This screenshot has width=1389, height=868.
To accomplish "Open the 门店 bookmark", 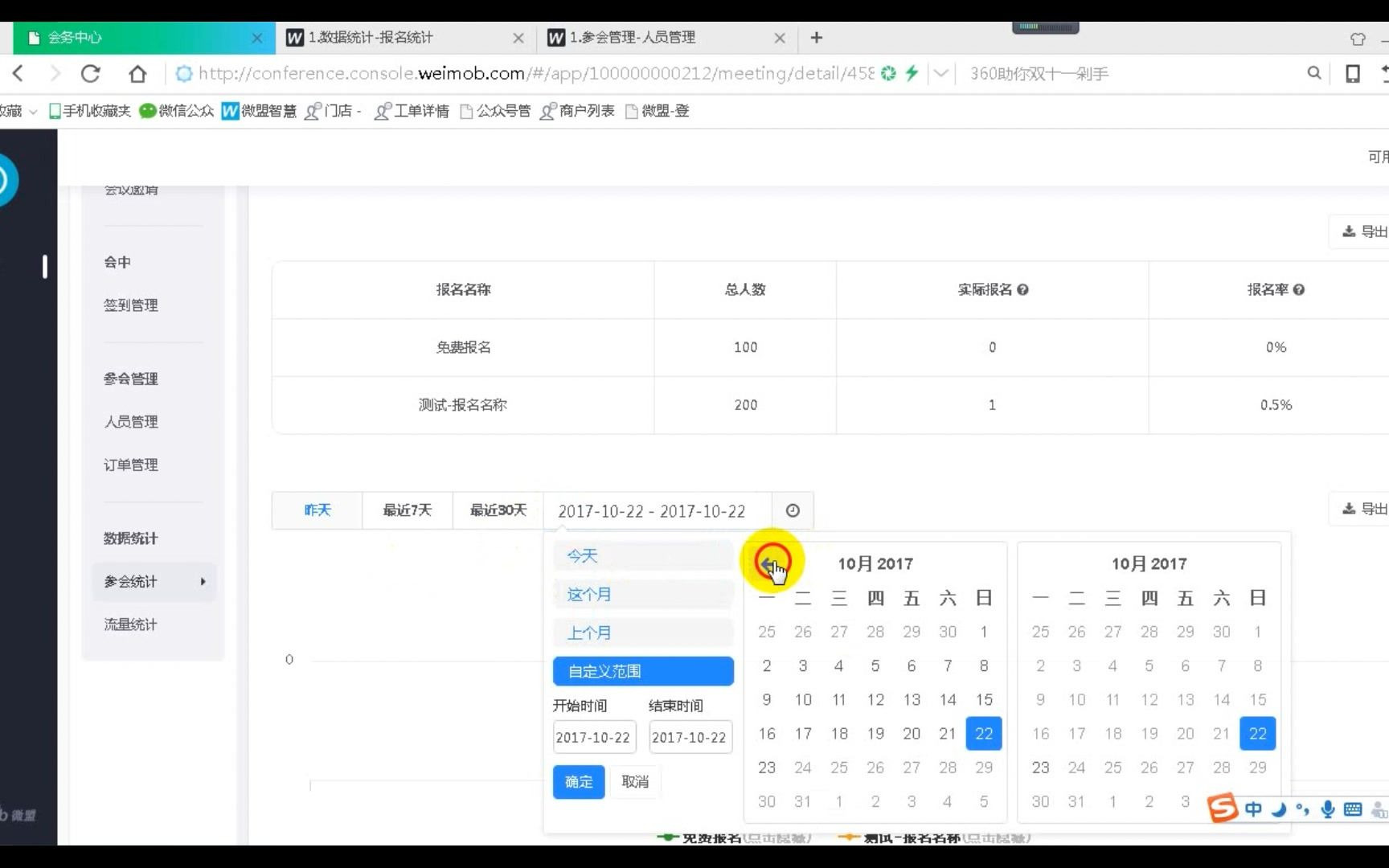I will point(334,111).
